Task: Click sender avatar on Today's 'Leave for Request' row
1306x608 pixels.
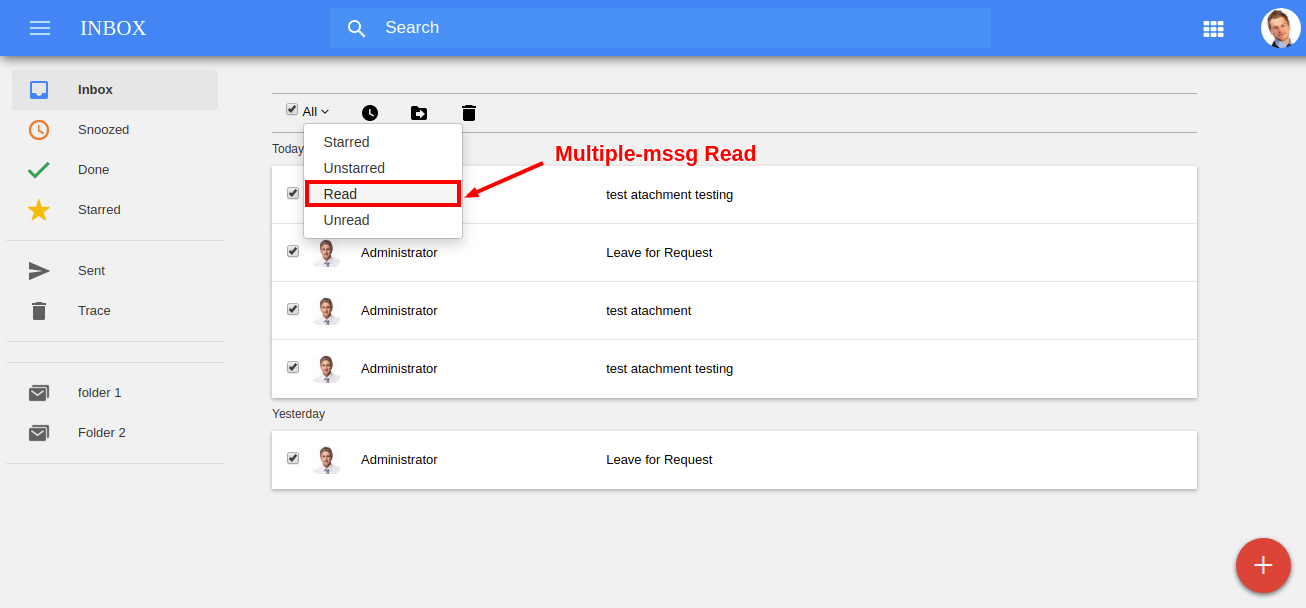Action: tap(326, 253)
